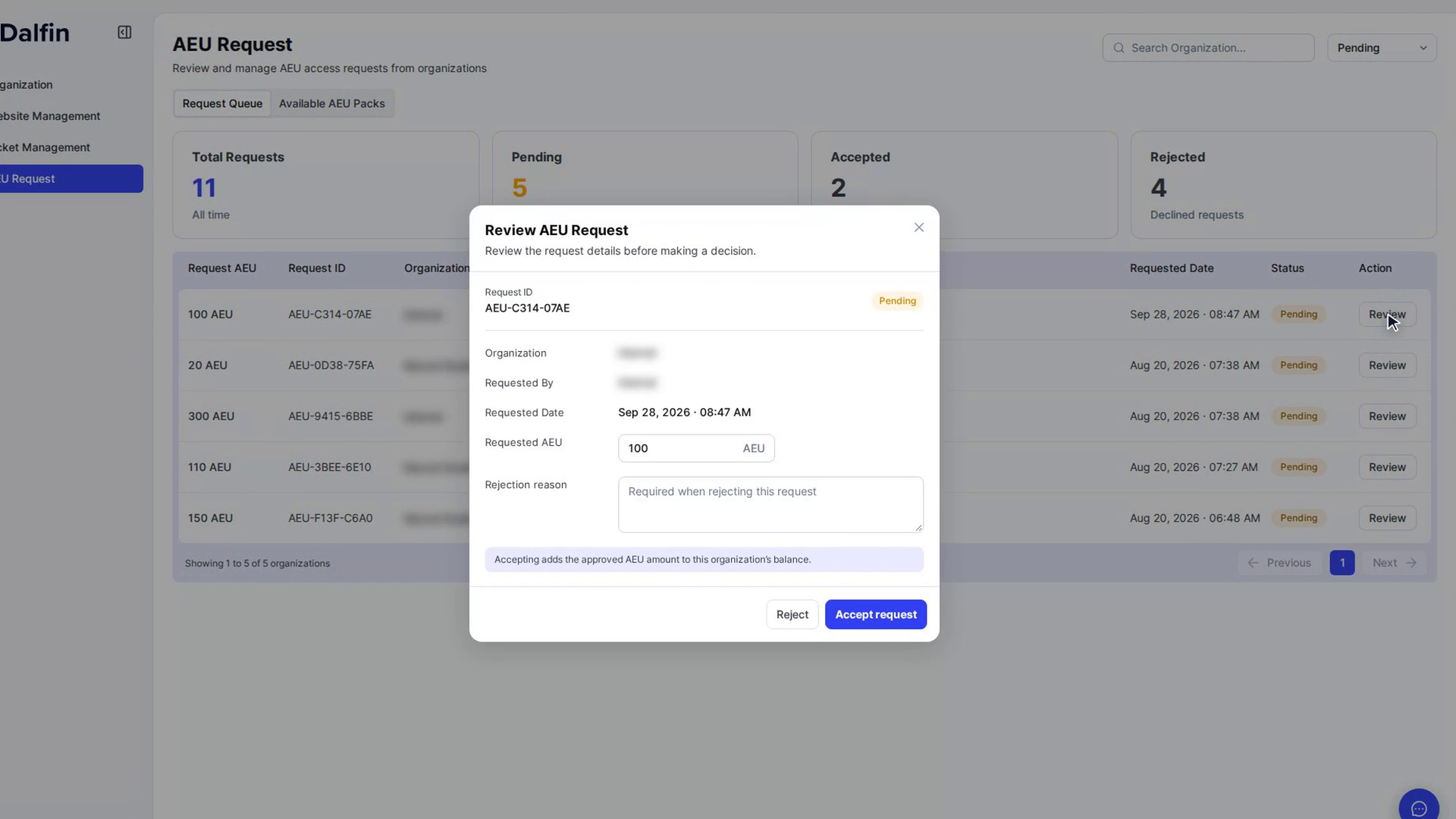The width and height of the screenshot is (1456, 819).
Task: Edit the Requested AEU amount field
Action: pos(695,448)
